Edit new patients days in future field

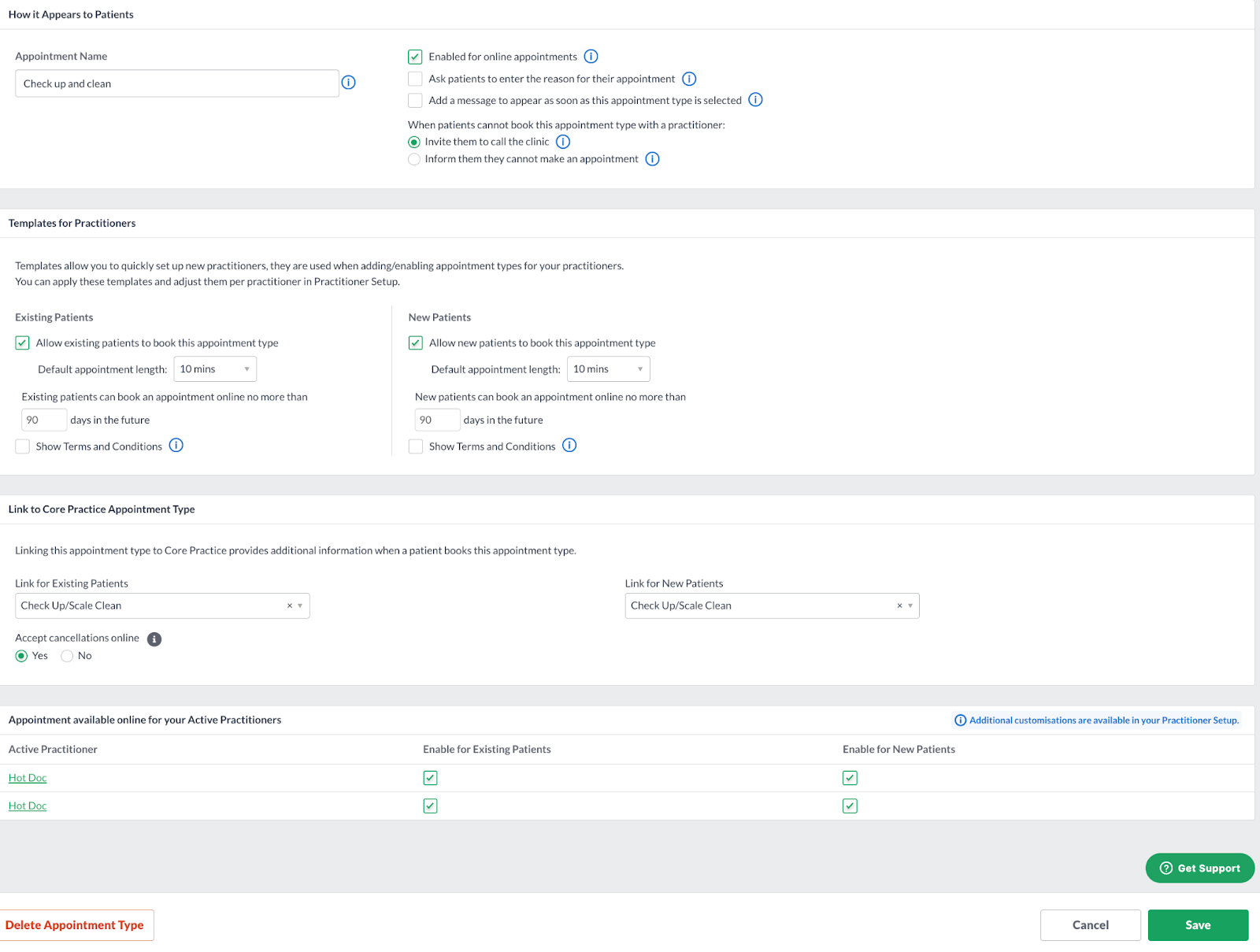pyautogui.click(x=437, y=420)
